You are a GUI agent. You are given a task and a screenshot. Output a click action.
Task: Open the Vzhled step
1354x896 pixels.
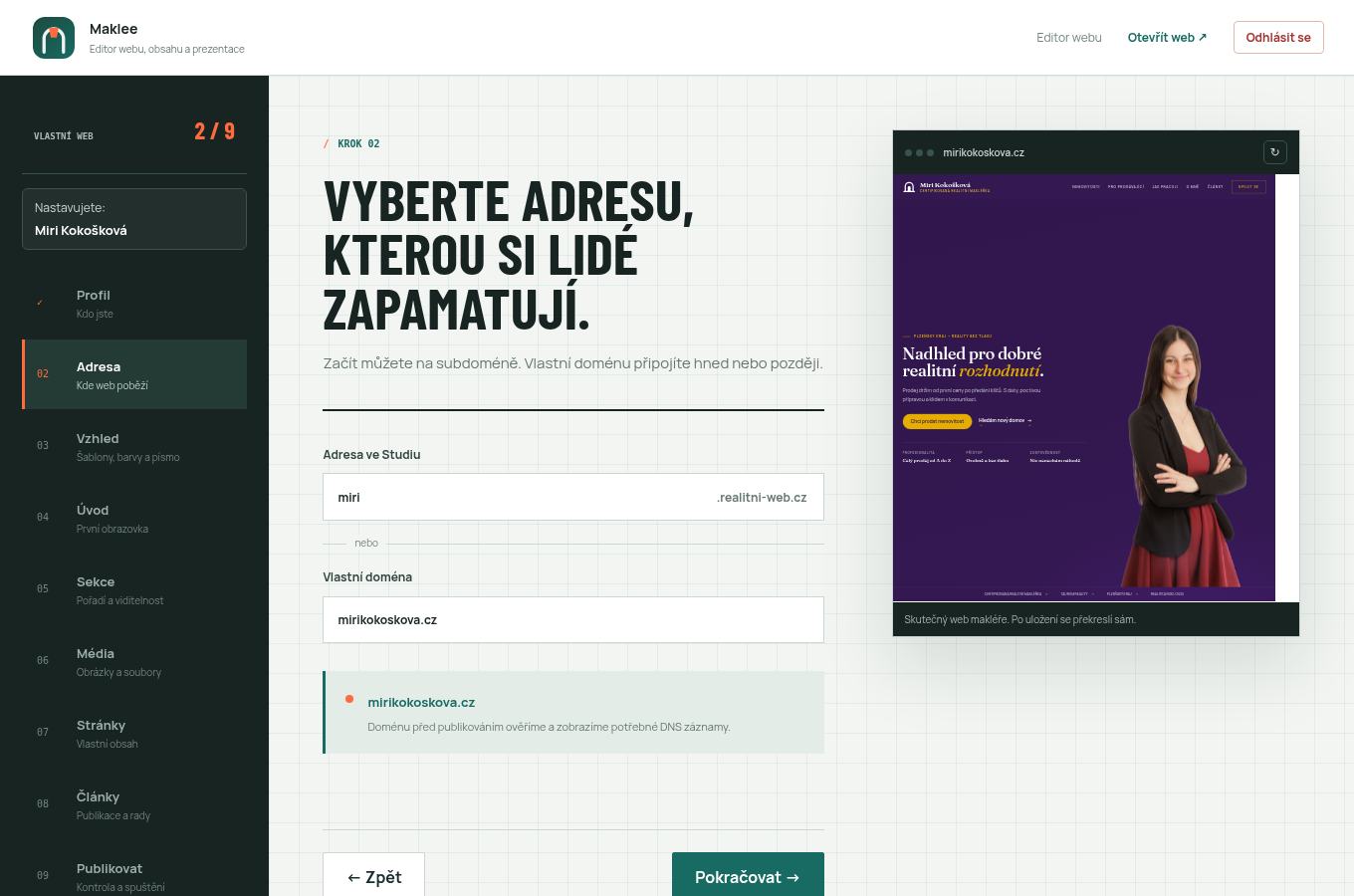(134, 446)
